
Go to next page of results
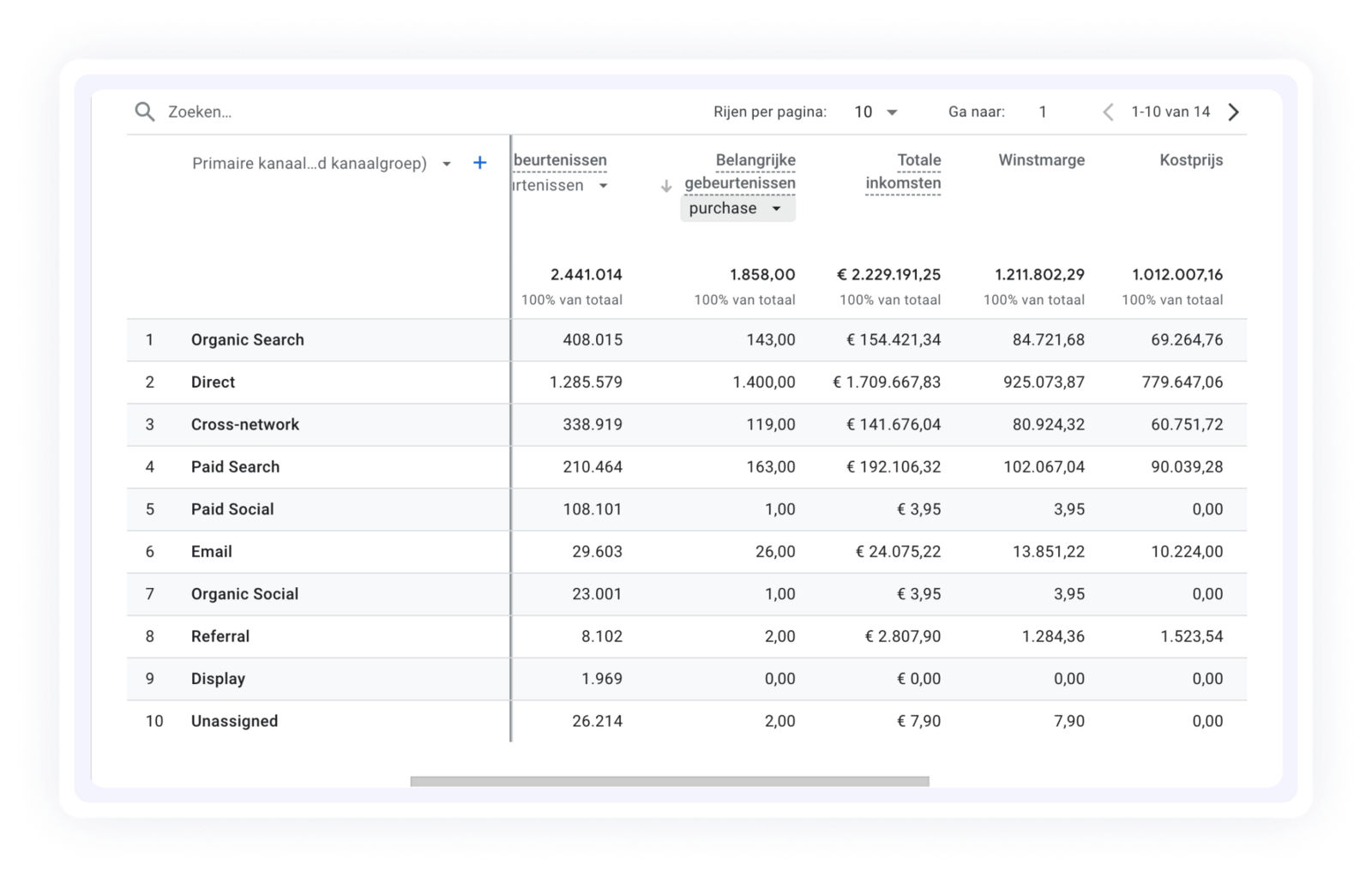(1233, 112)
